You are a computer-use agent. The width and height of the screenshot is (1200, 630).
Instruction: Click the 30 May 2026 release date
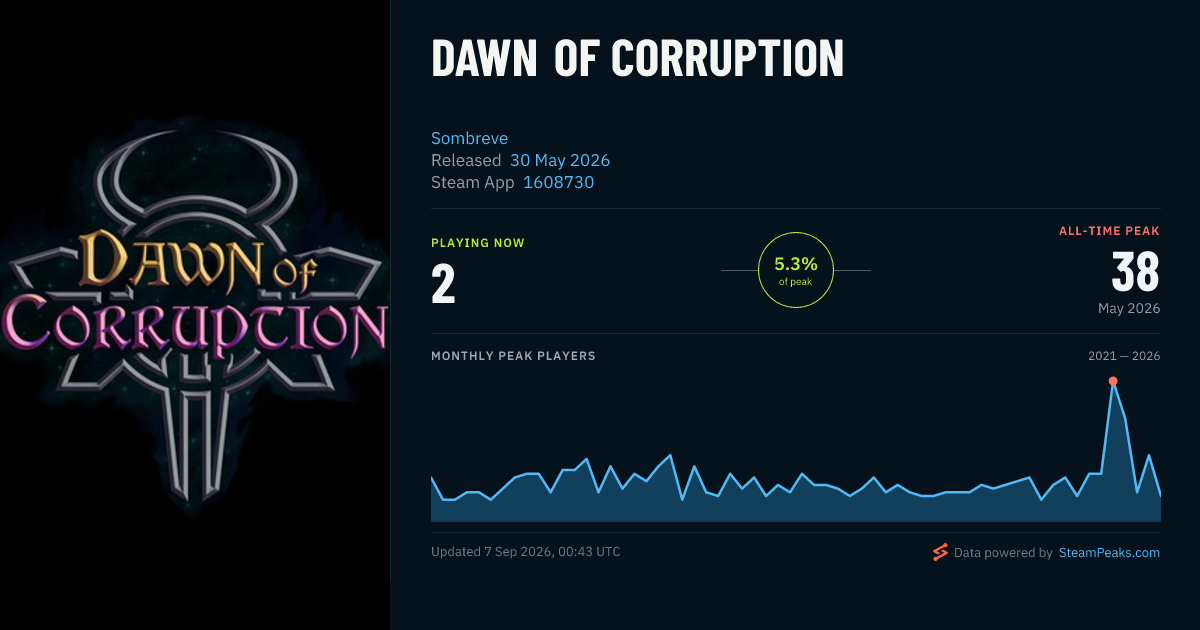point(560,160)
